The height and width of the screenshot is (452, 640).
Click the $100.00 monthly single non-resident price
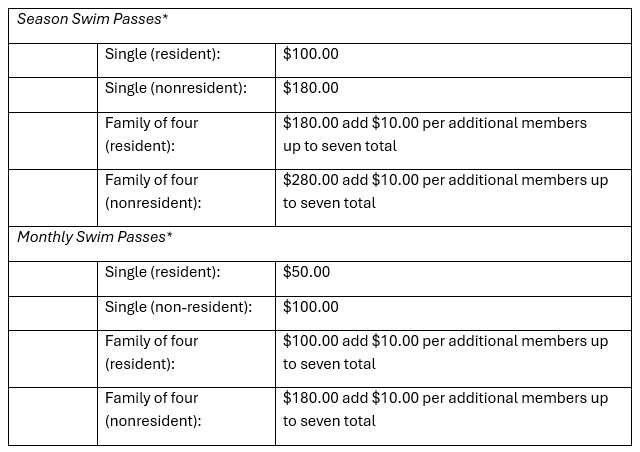[x=311, y=307]
